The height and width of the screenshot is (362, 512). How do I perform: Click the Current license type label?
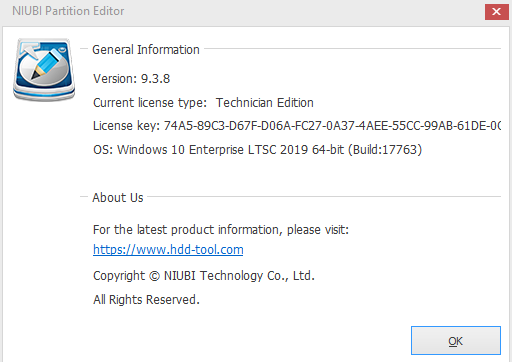click(150, 103)
